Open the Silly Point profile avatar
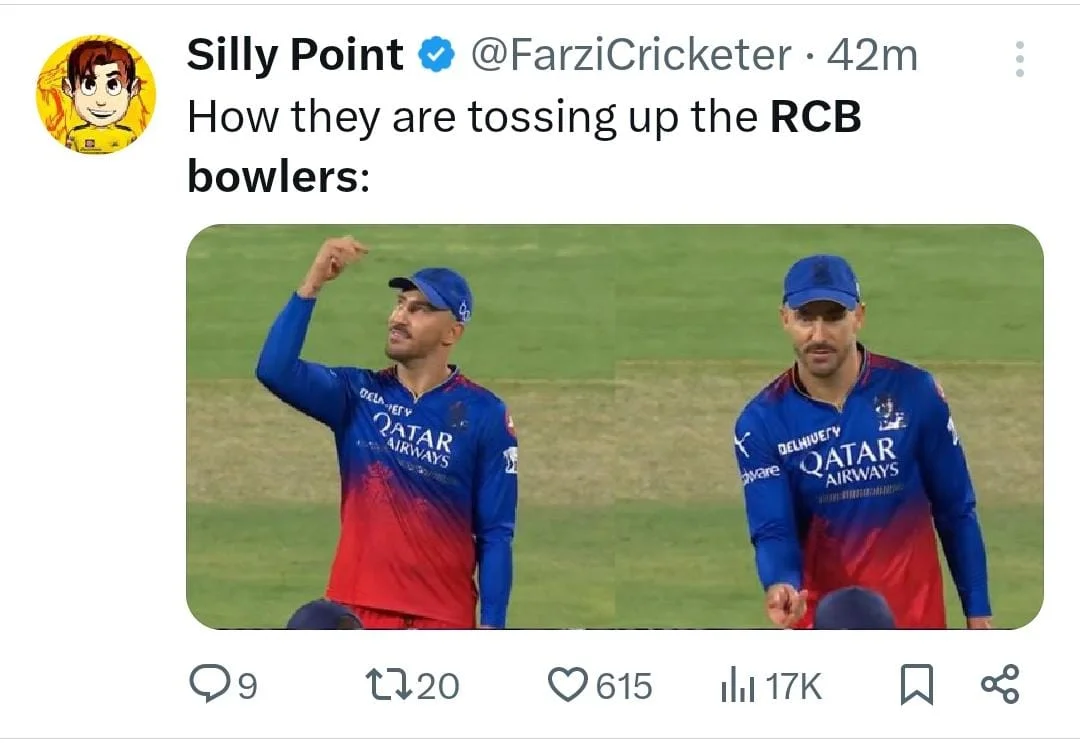 point(96,96)
